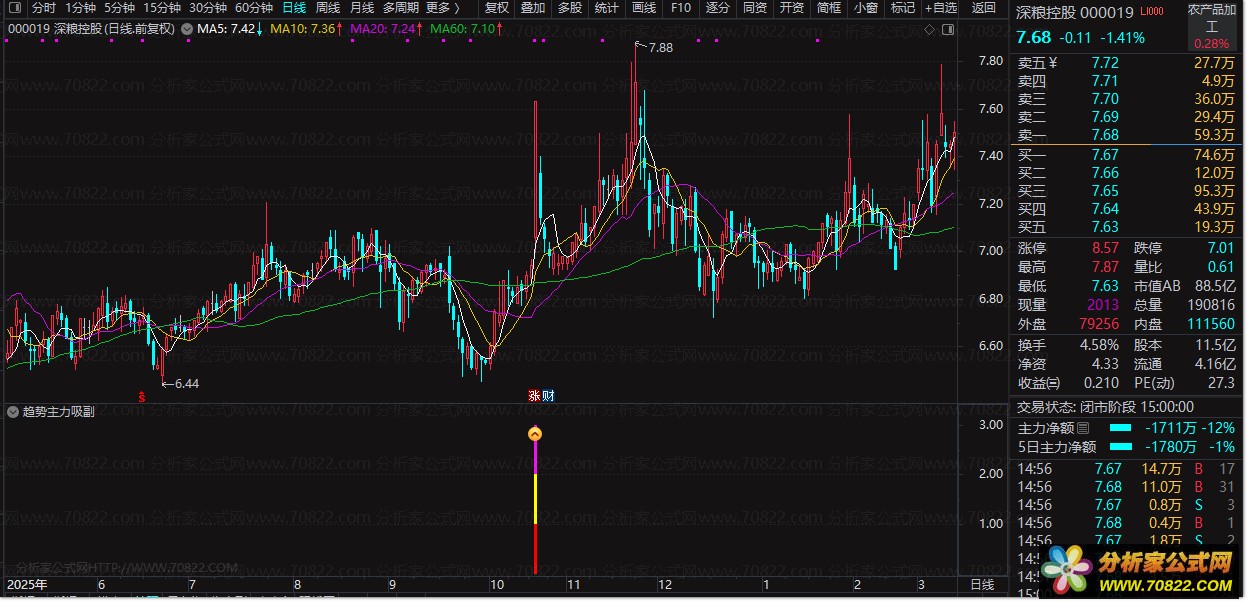This screenshot has height=602, width=1249.
Task: Click the orange signal arrow on indicator chart
Action: (535, 434)
